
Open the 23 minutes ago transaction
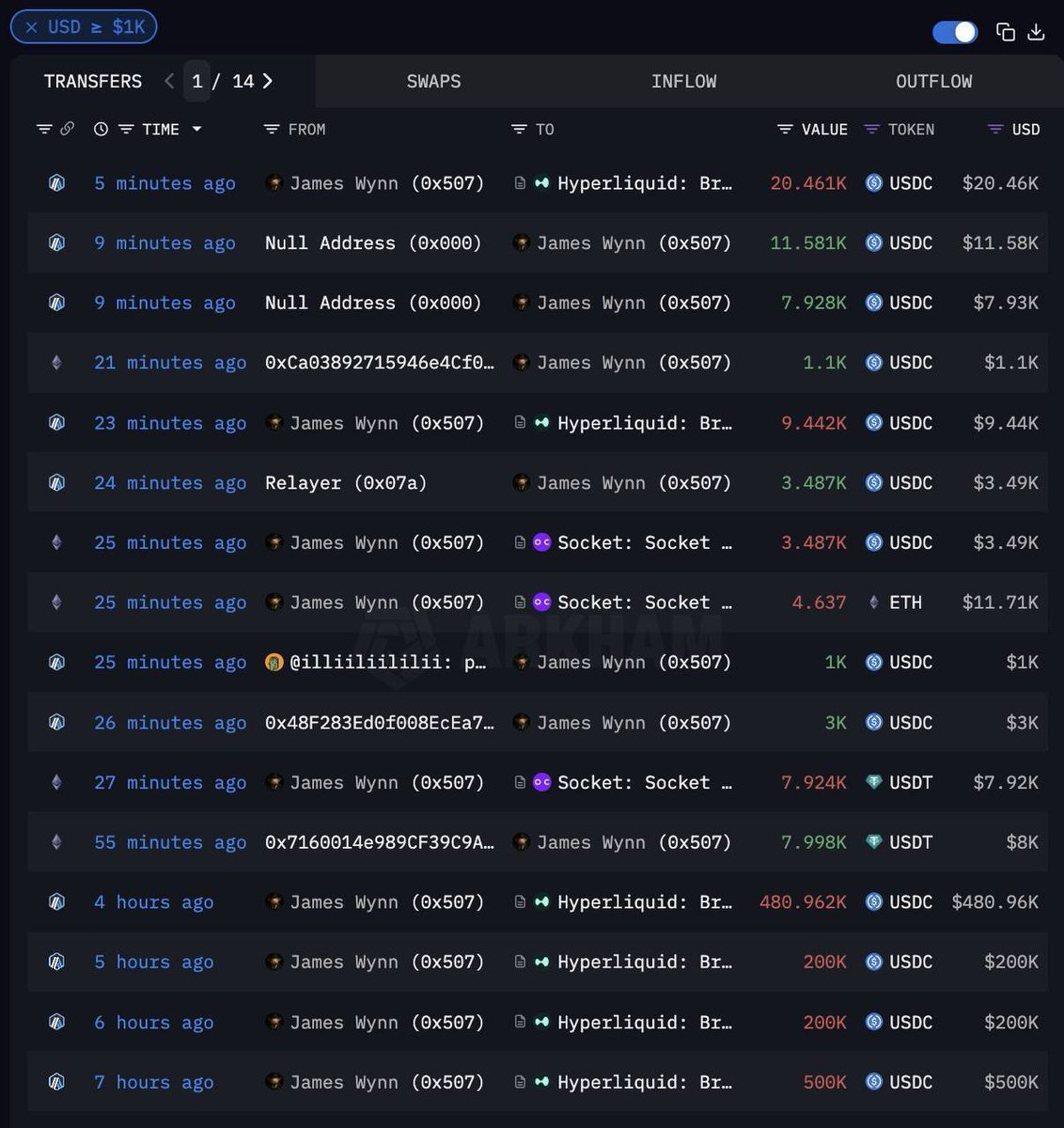[x=170, y=423]
